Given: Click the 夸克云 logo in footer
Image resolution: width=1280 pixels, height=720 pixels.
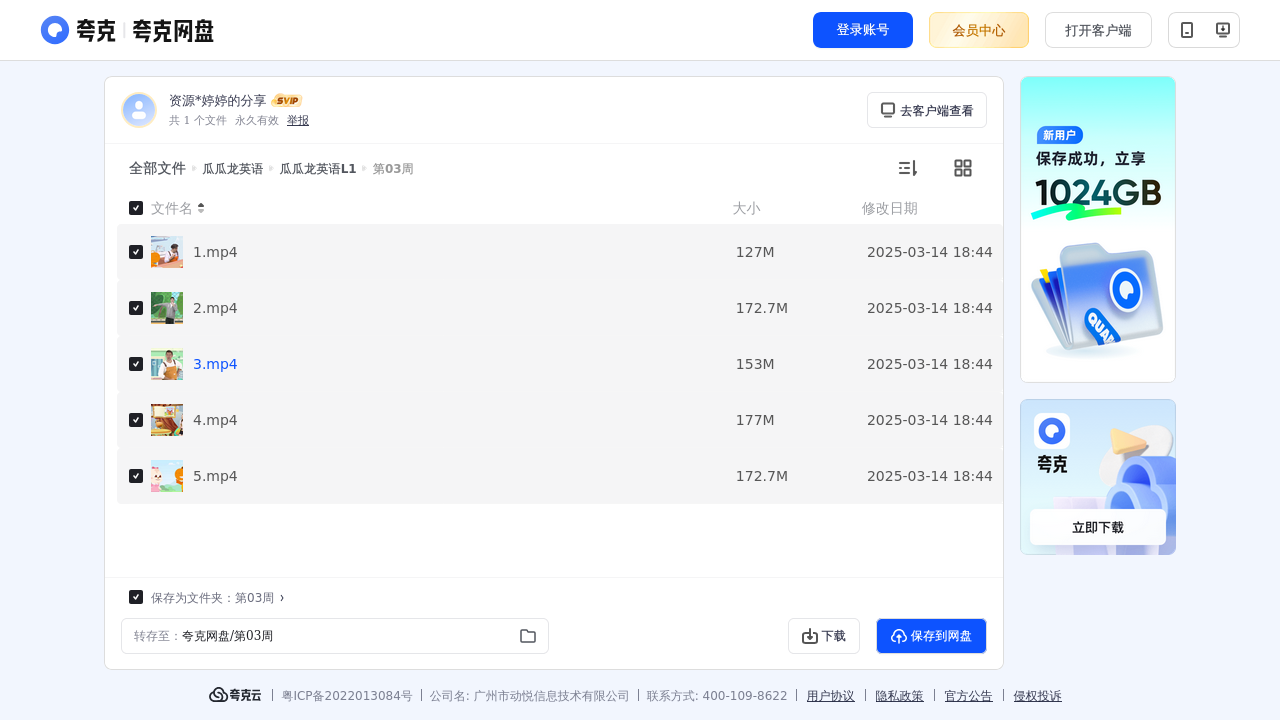Looking at the screenshot, I should click(x=235, y=695).
